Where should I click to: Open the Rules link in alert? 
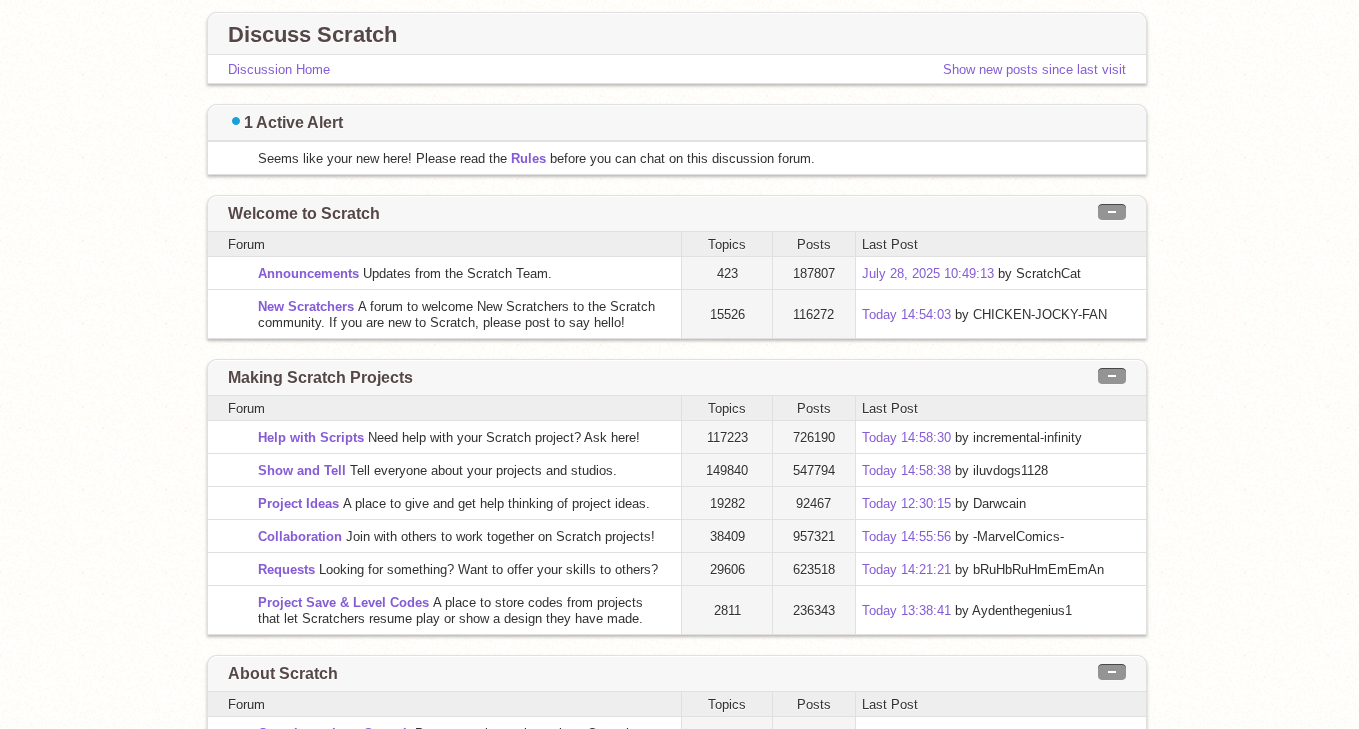click(528, 158)
